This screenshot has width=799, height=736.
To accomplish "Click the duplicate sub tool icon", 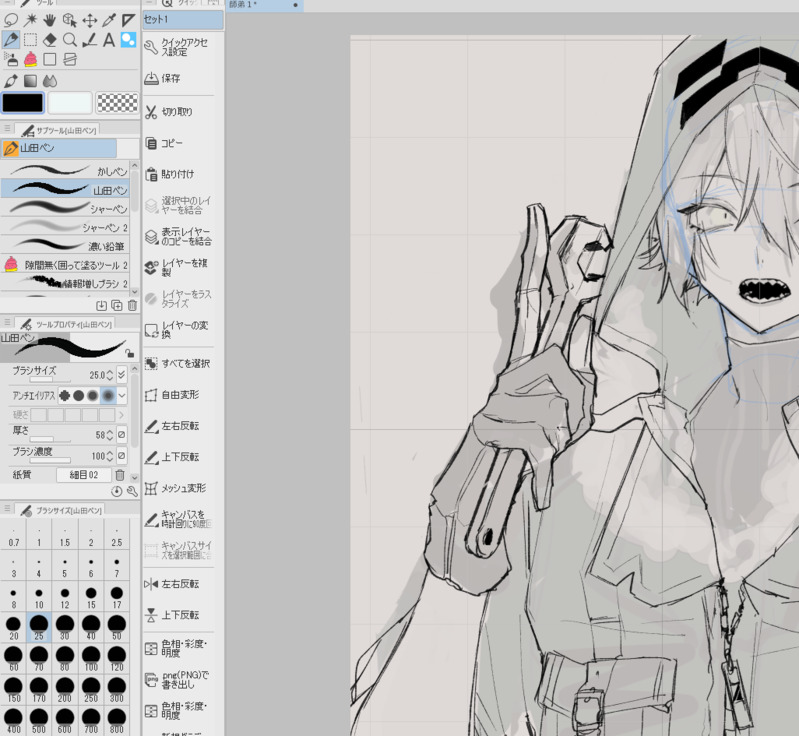I will coord(117,305).
